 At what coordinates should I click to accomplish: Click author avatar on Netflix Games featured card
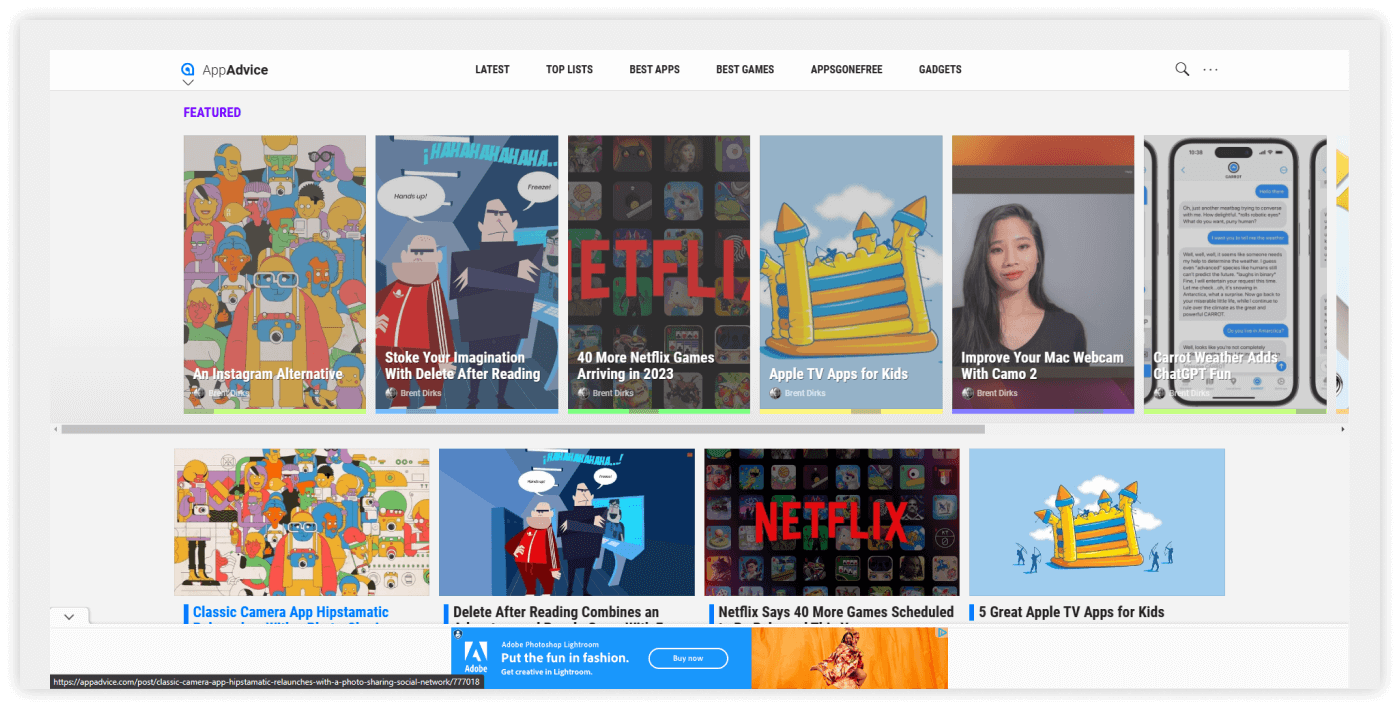tap(583, 393)
